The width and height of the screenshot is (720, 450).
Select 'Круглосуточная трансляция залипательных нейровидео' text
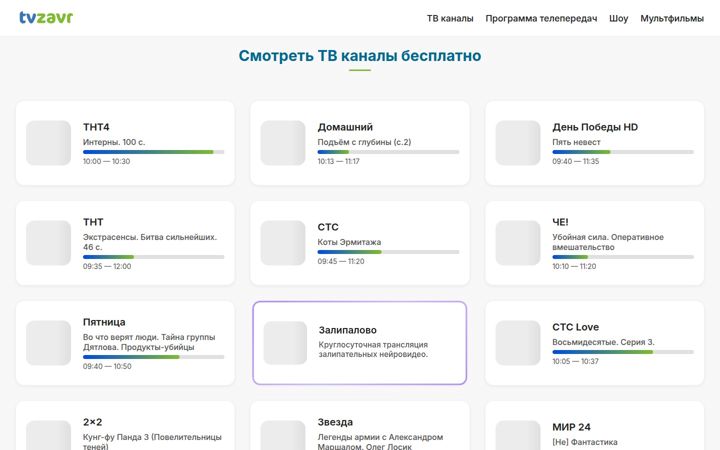[x=373, y=349]
